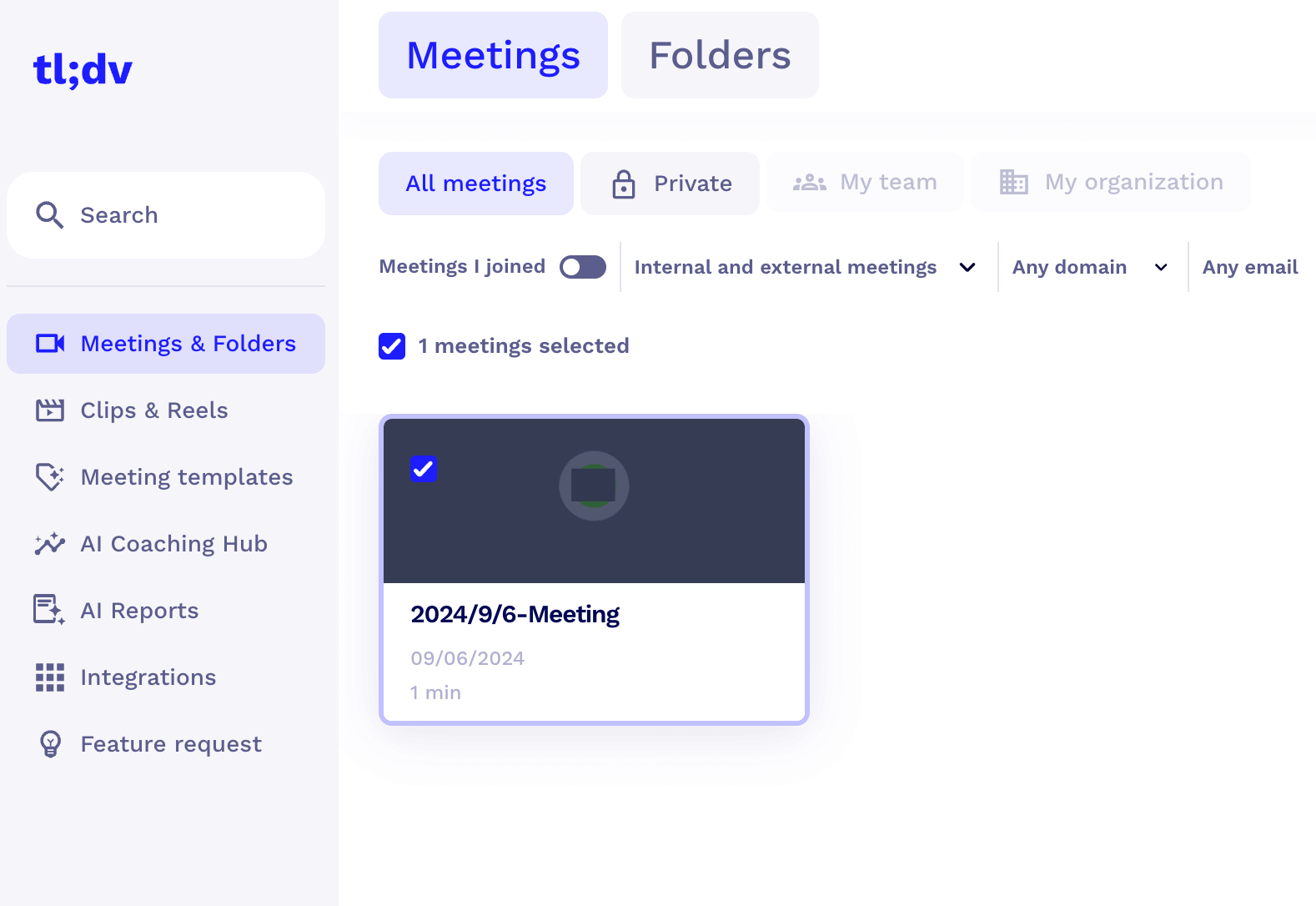Switch to the Folders tab
1316x906 pixels.
(720, 55)
